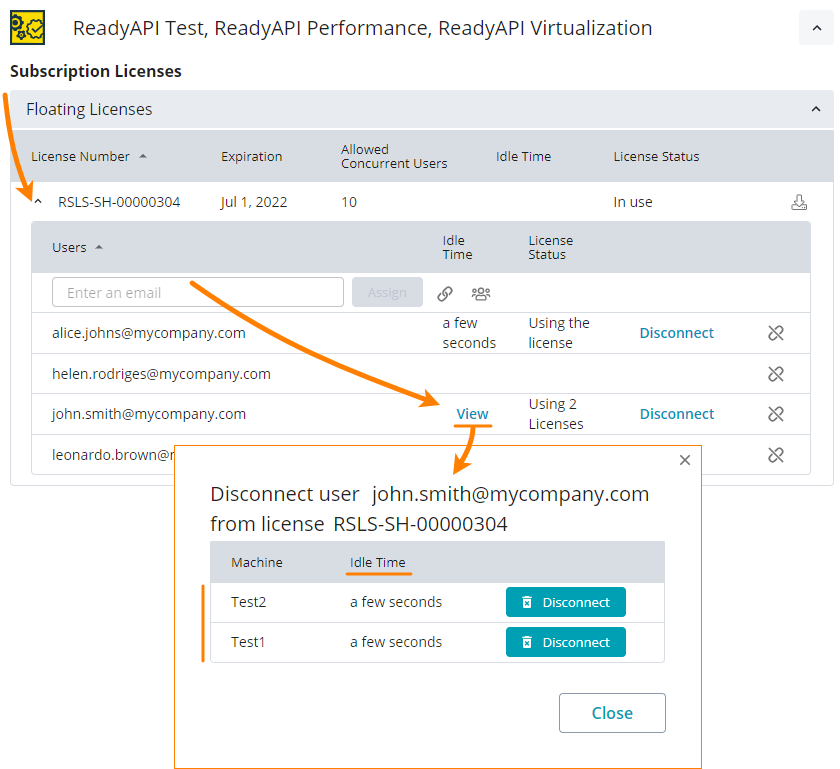This screenshot has height=769, width=840.
Task: Click the copy invite link icon
Action: [447, 292]
